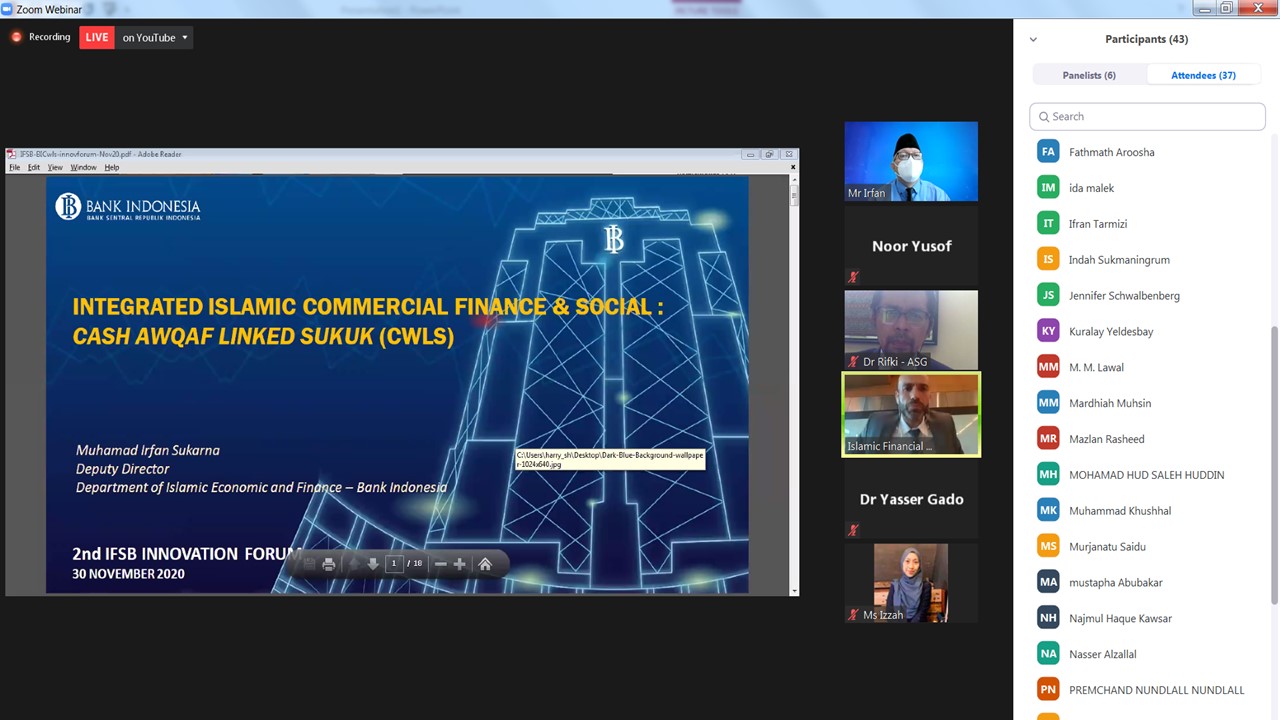Select Dr Yasser Gado participant tile
1280x720 pixels.
pyautogui.click(x=911, y=499)
